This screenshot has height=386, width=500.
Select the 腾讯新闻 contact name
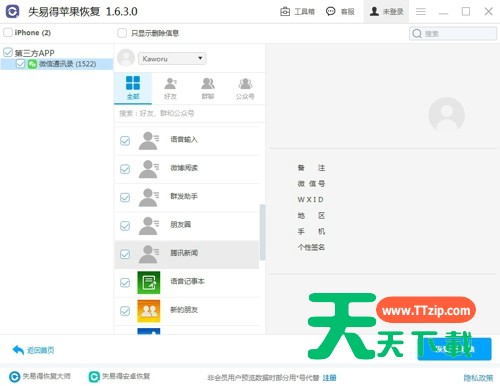tap(184, 253)
